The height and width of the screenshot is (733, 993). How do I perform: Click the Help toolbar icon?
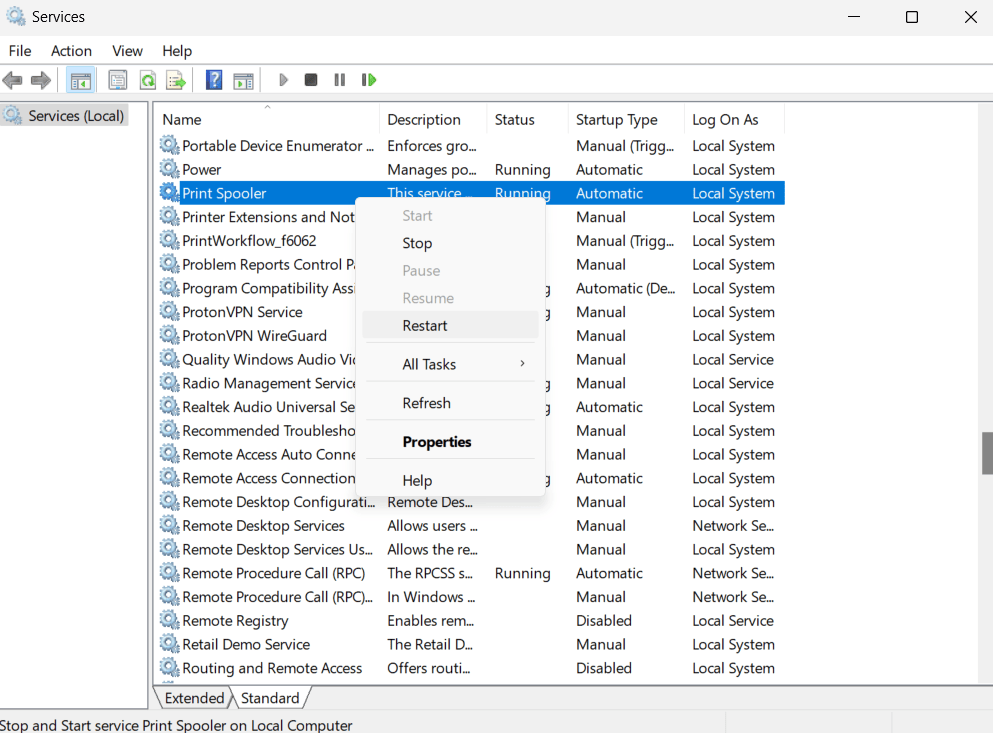(213, 80)
